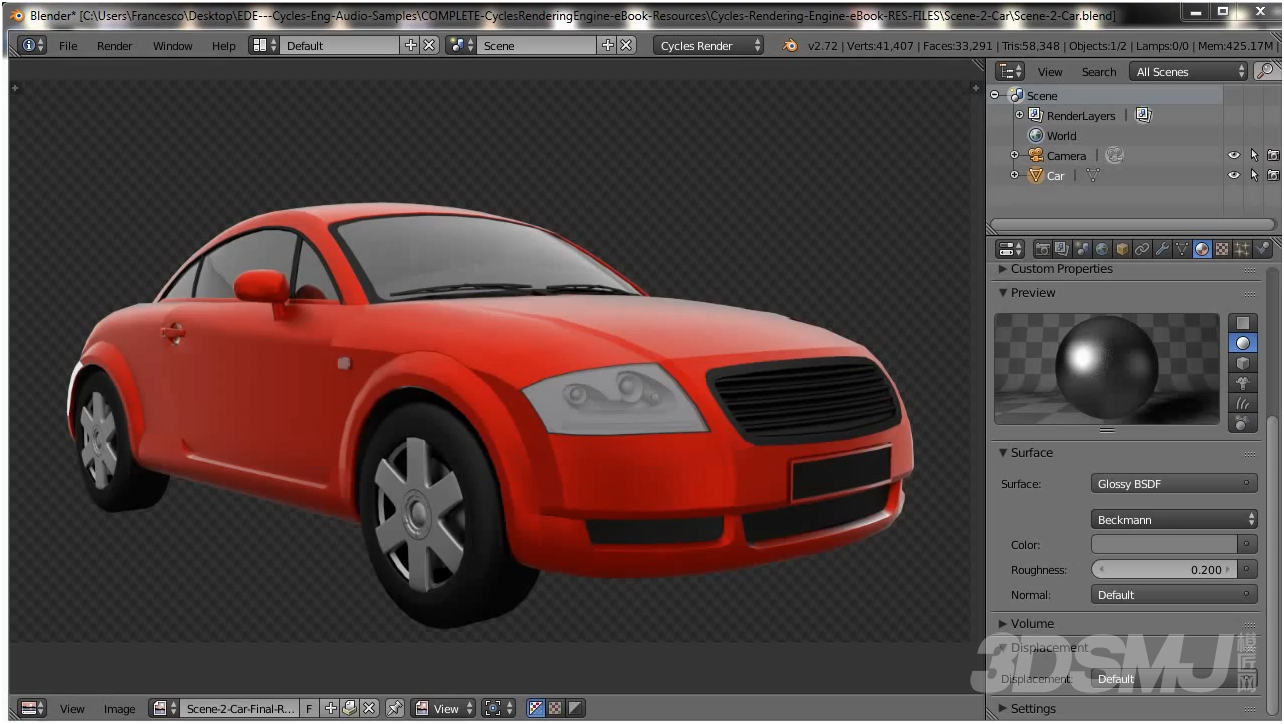Delete the Default screen layout

[429, 46]
